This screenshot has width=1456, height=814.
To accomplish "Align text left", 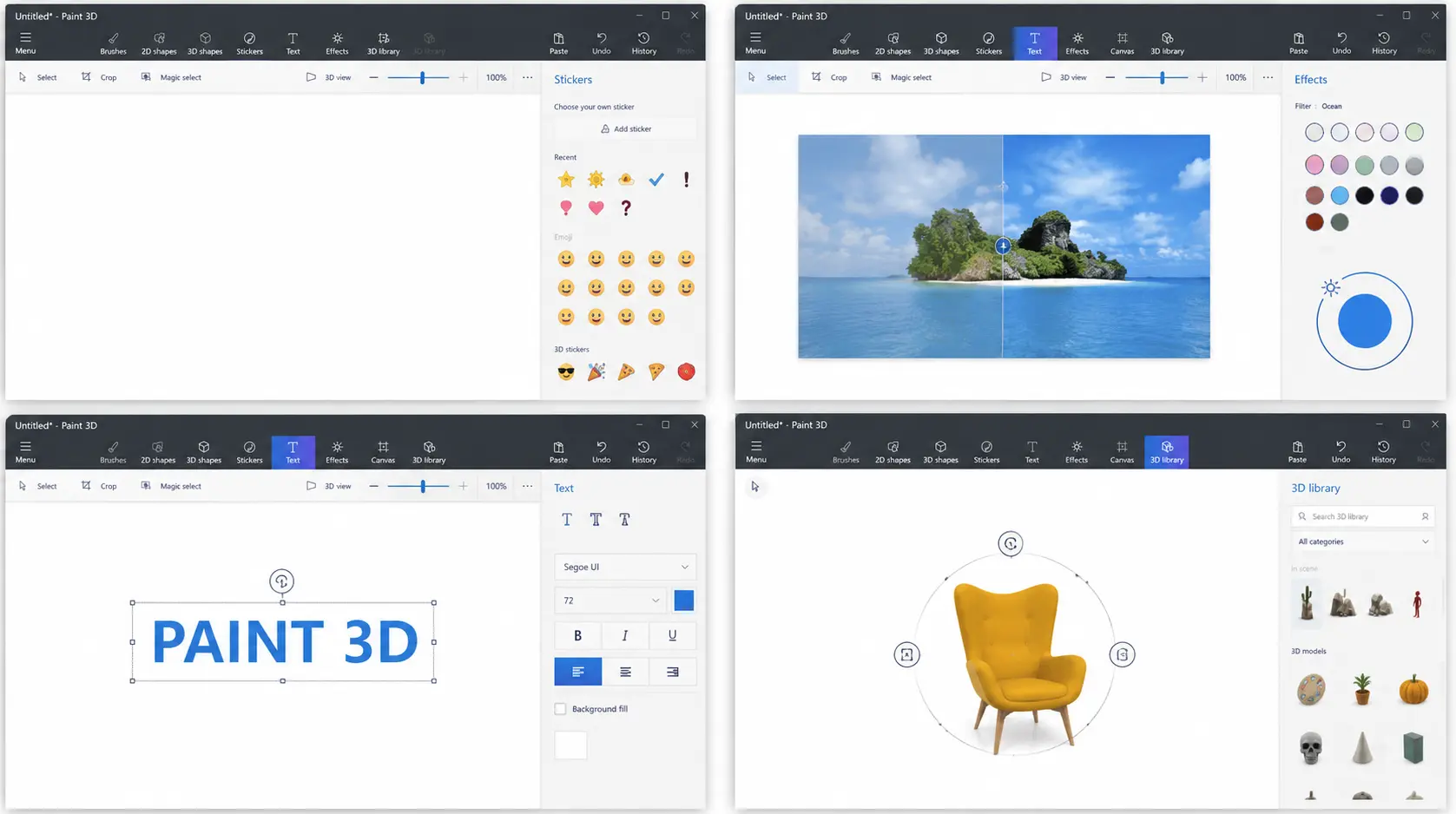I will (x=577, y=672).
